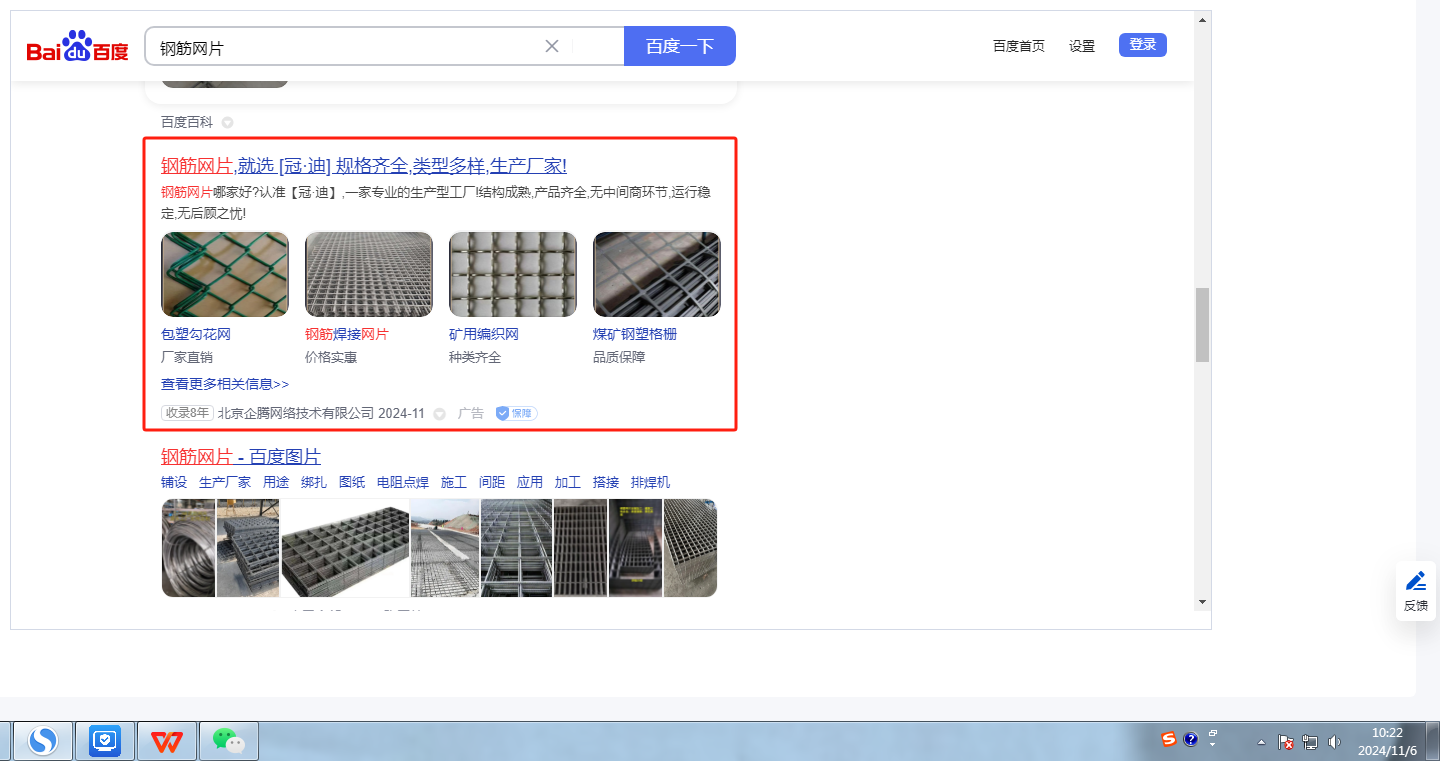Open the green 包塑勾花网 thumbnail image

click(x=225, y=275)
